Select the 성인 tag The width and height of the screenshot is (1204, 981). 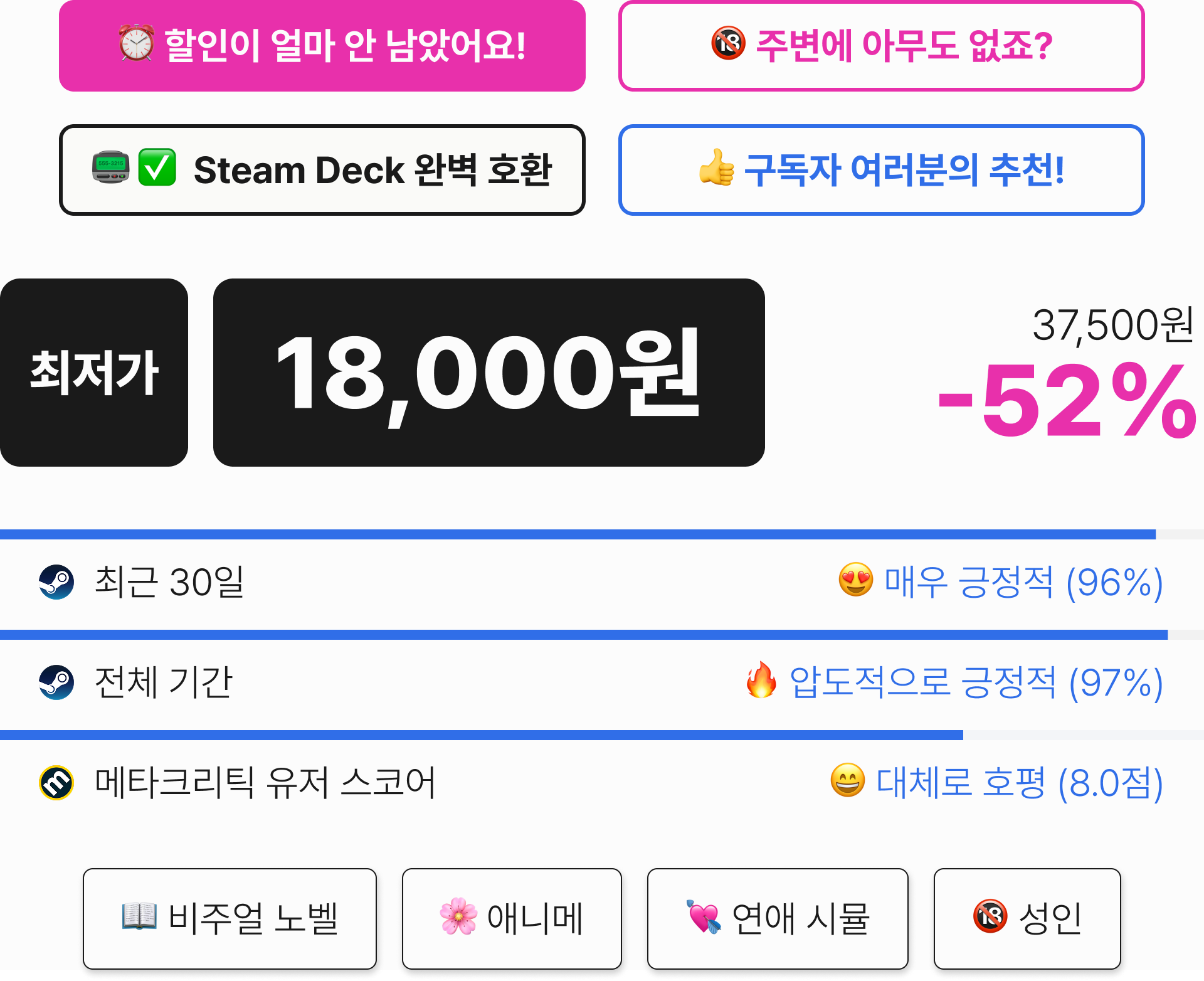click(x=1027, y=919)
